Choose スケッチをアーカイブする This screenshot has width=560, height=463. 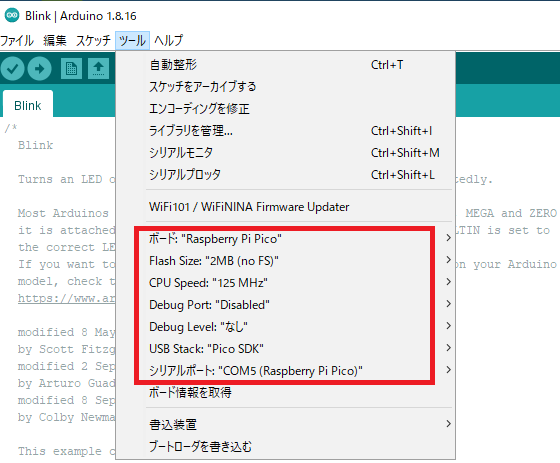285,86
